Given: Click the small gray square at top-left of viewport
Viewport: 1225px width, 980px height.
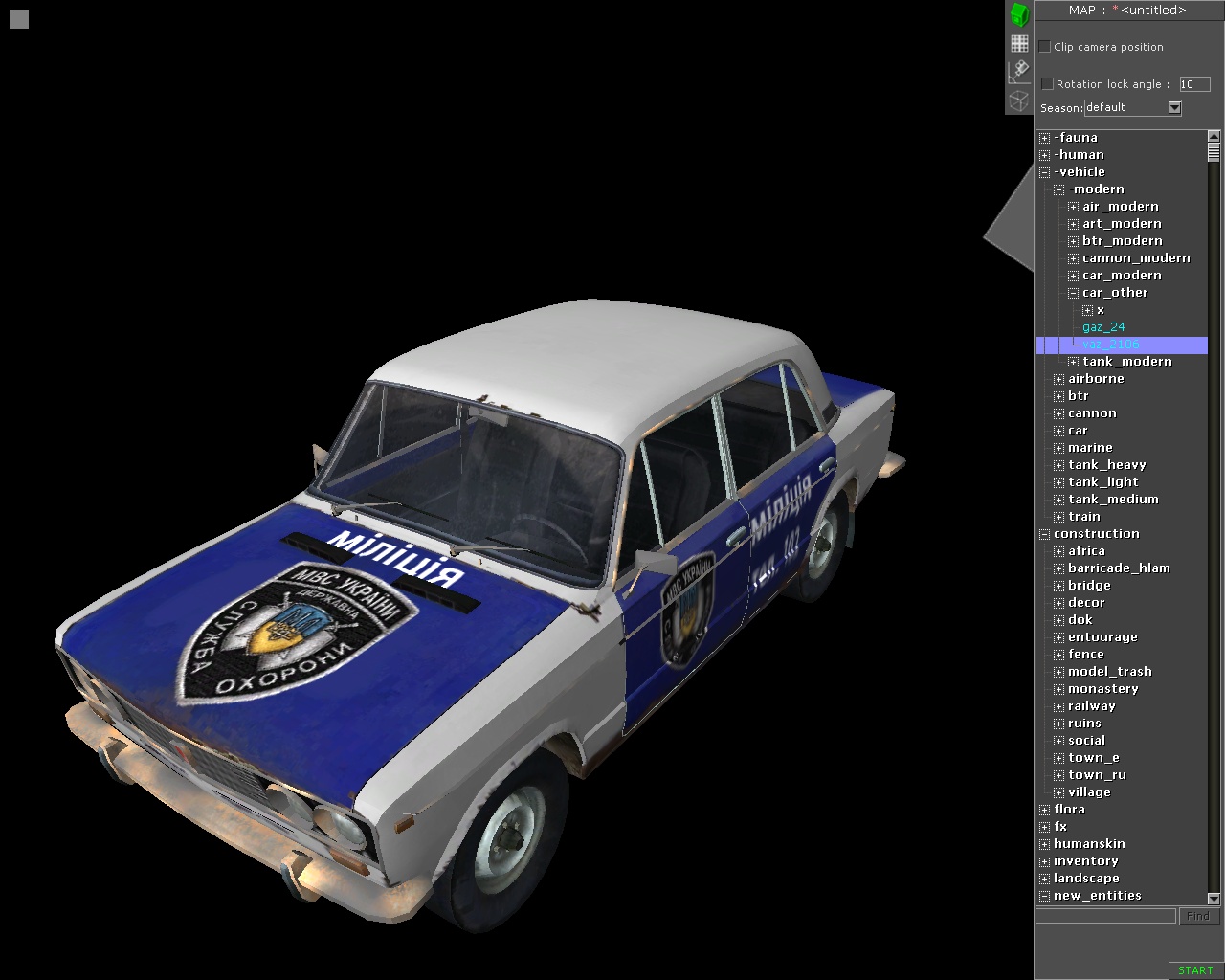Looking at the screenshot, I should coord(19,19).
